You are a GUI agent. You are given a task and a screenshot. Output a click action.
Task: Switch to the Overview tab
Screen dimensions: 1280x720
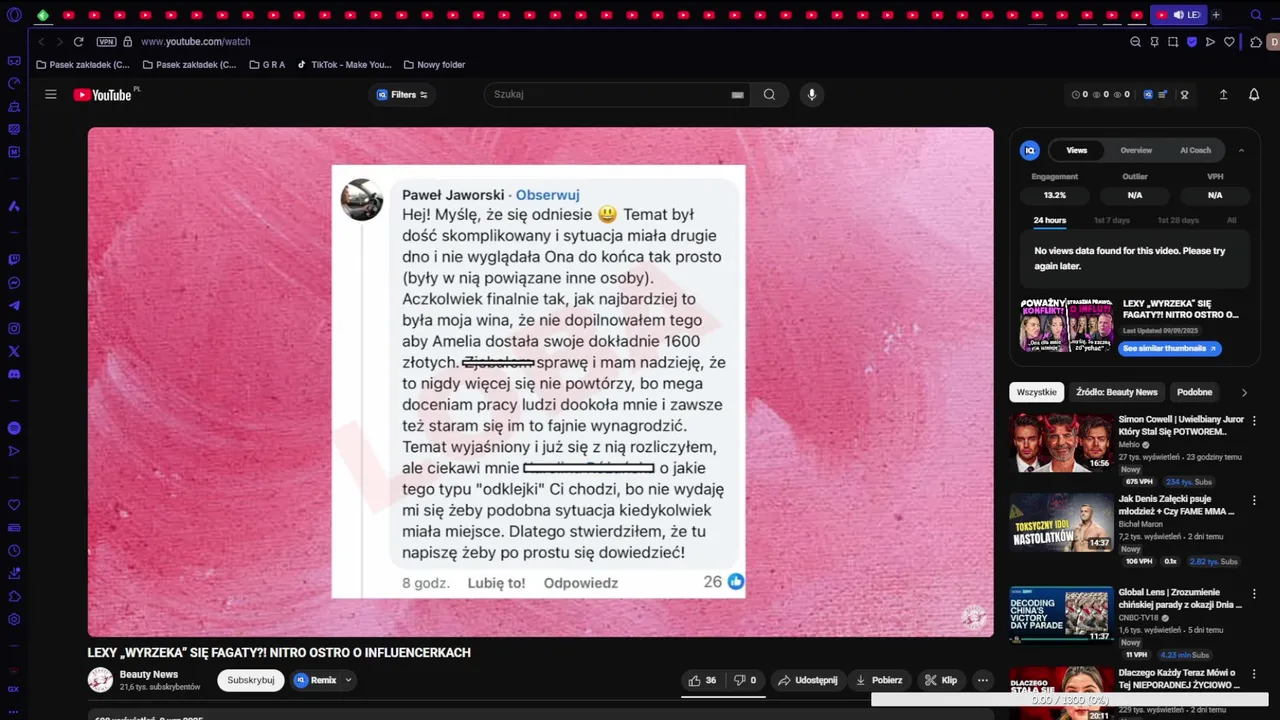coord(1135,150)
